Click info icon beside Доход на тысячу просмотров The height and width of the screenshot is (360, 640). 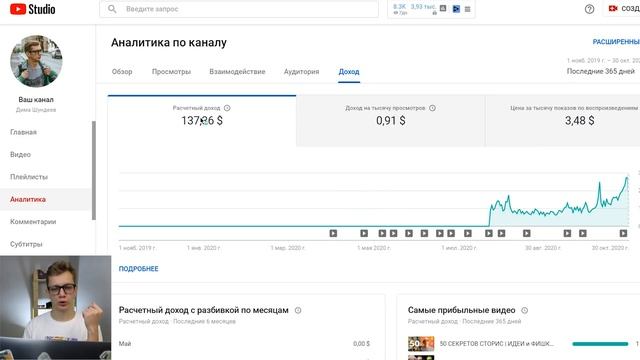coord(432,108)
